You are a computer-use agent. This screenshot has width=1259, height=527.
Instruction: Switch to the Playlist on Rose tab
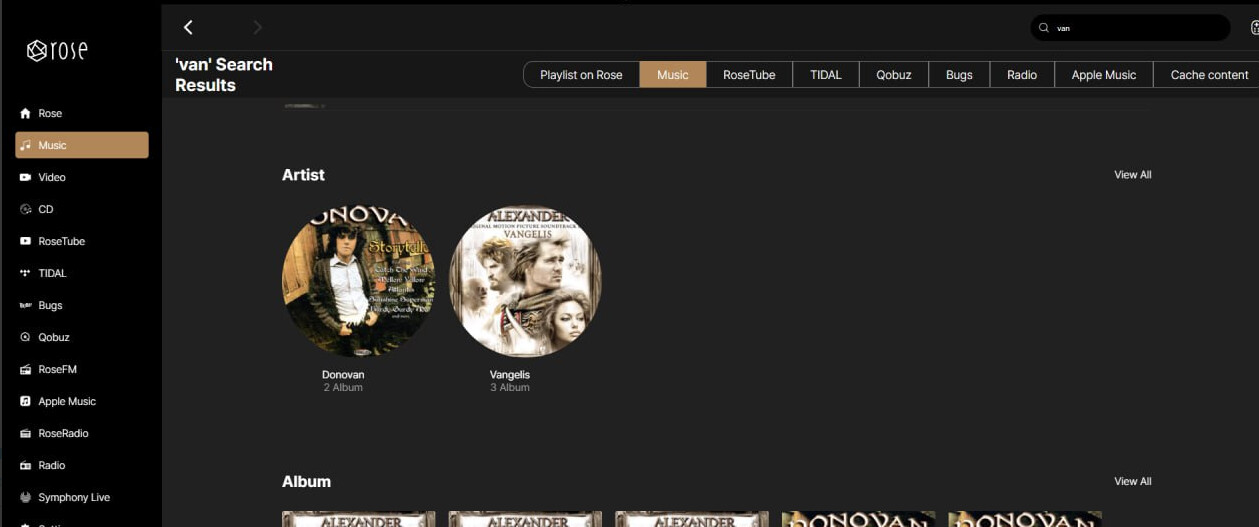point(581,75)
